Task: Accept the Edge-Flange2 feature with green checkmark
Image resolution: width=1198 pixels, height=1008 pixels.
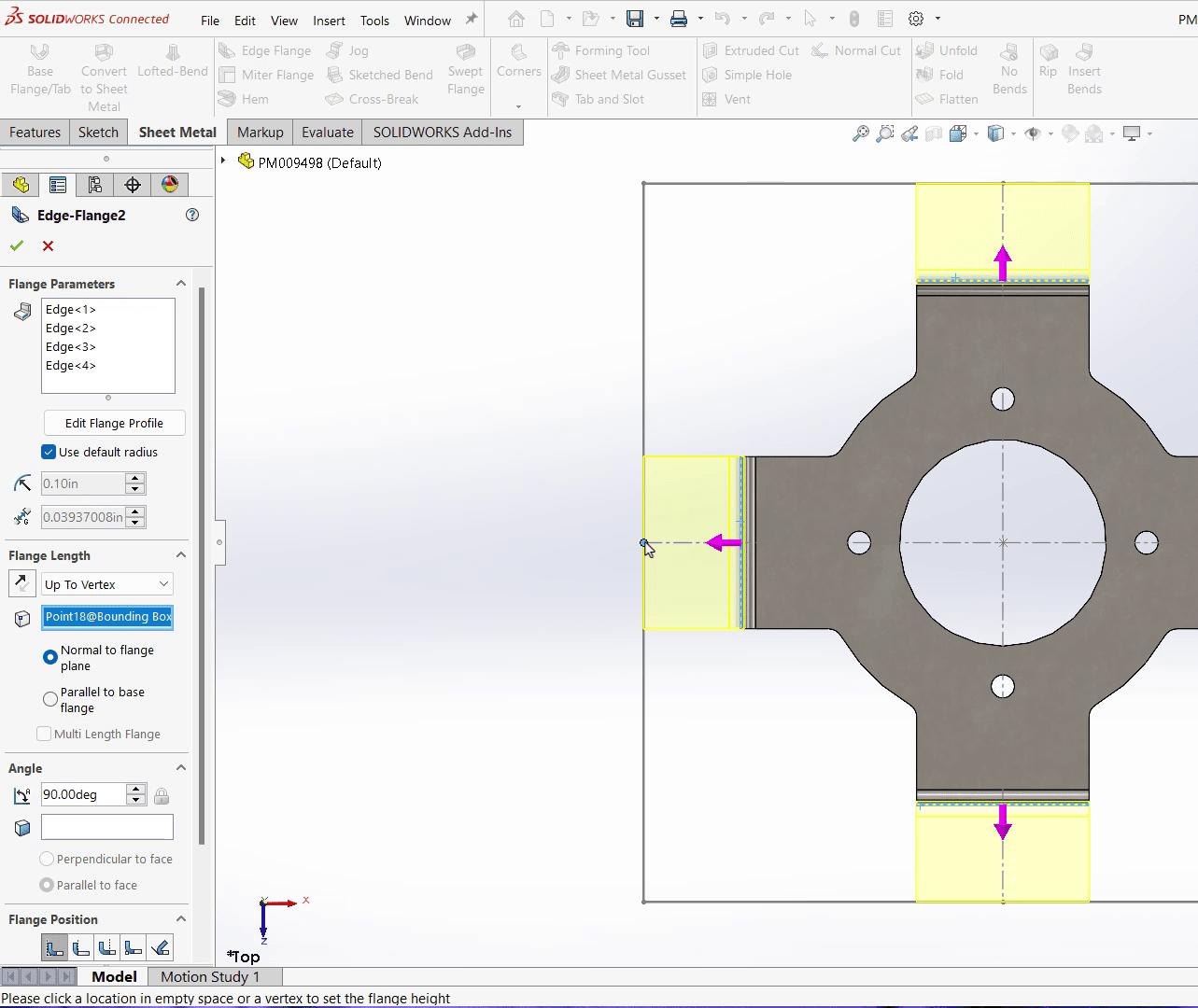Action: (16, 245)
